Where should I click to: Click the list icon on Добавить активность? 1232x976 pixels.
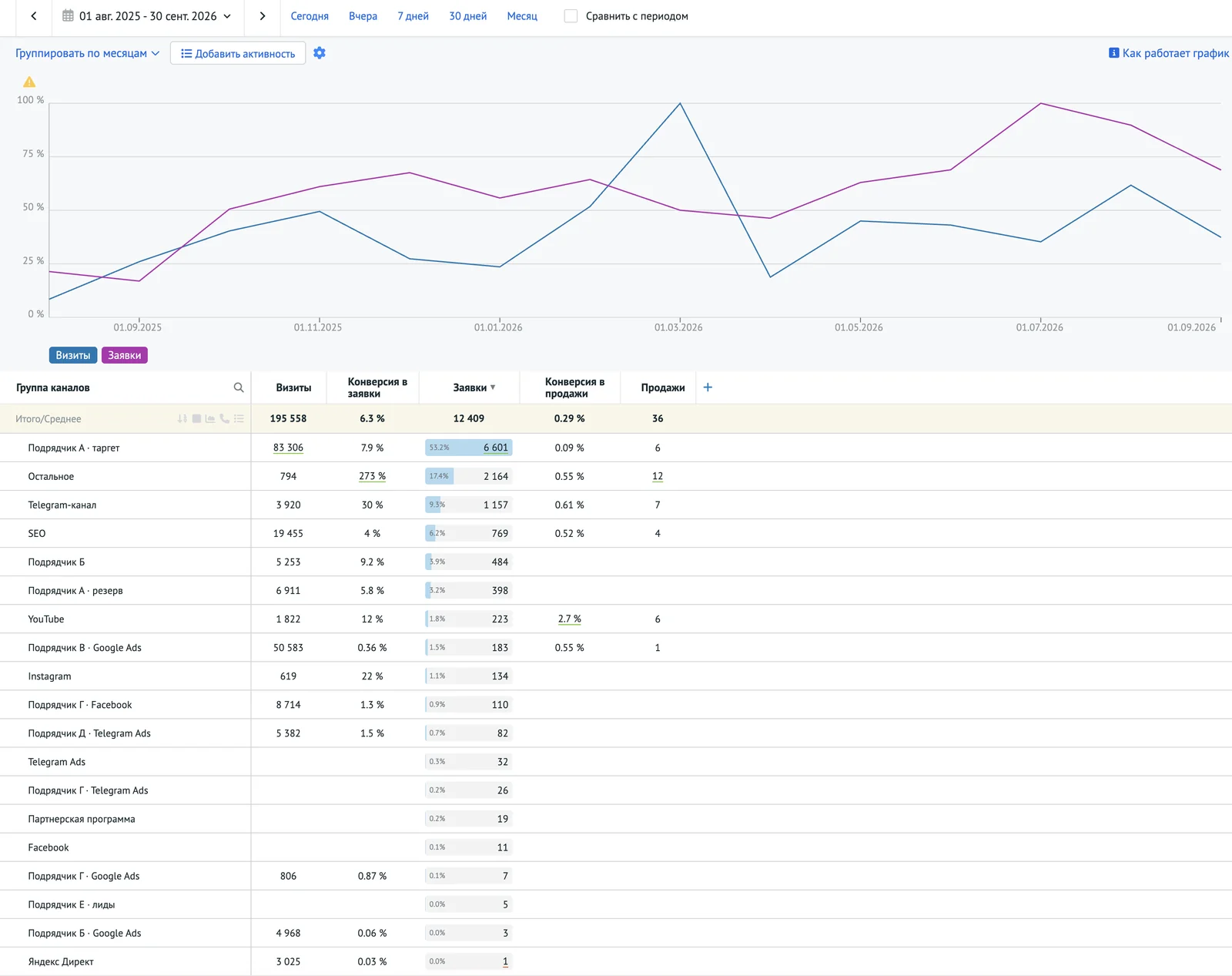186,53
